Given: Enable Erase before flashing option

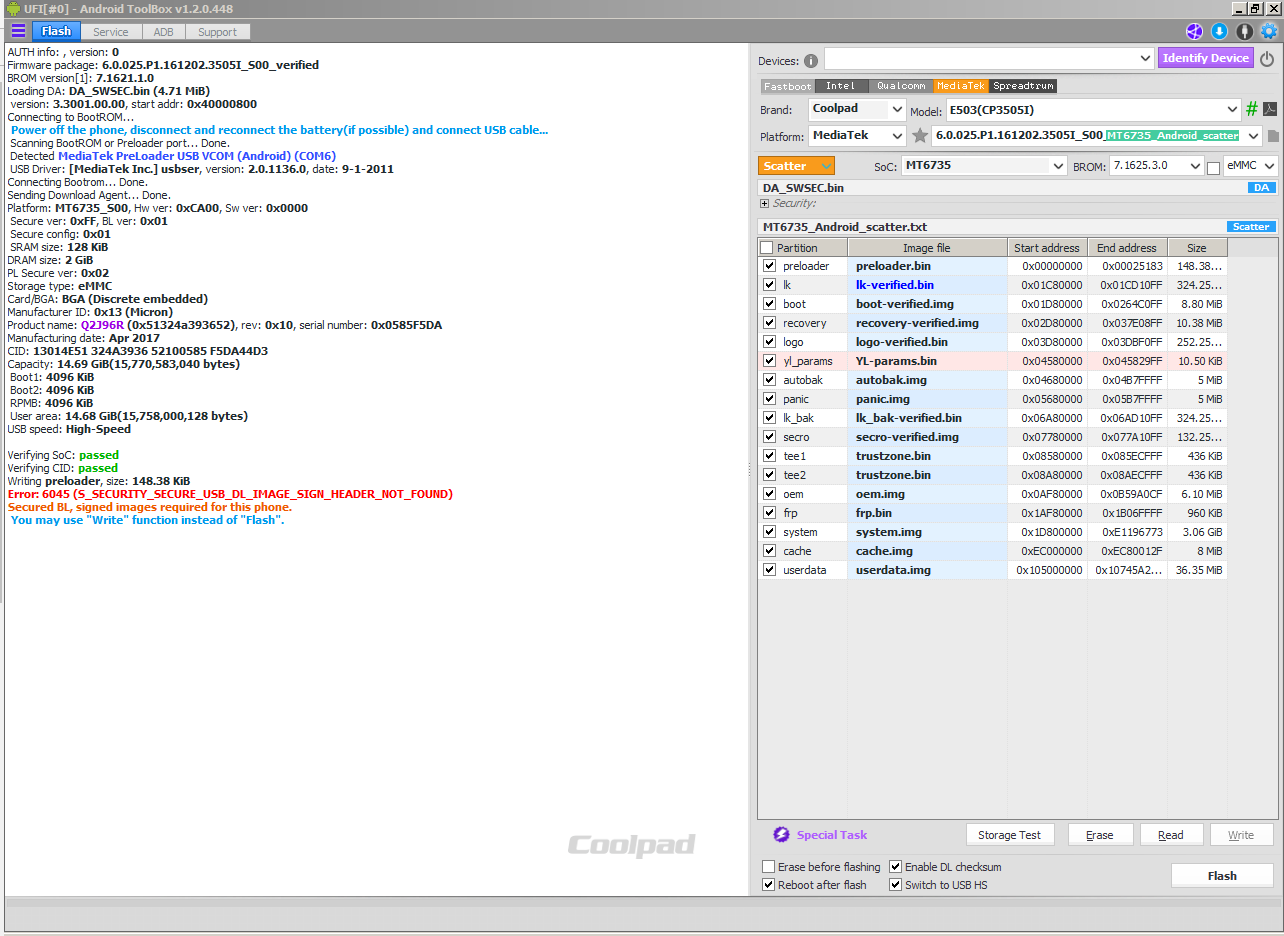Looking at the screenshot, I should click(768, 867).
